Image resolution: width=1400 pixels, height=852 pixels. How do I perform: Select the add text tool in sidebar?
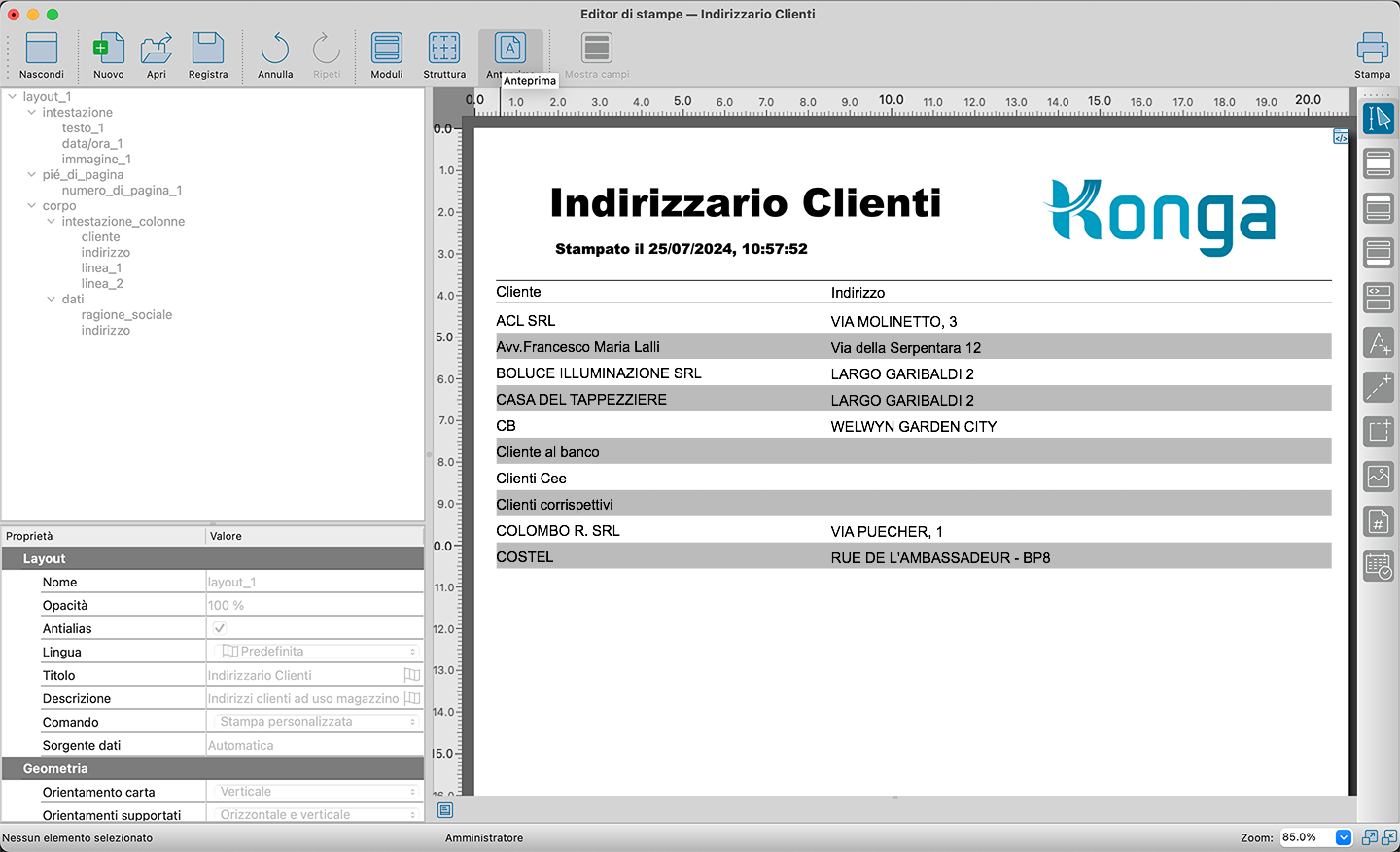click(1379, 342)
